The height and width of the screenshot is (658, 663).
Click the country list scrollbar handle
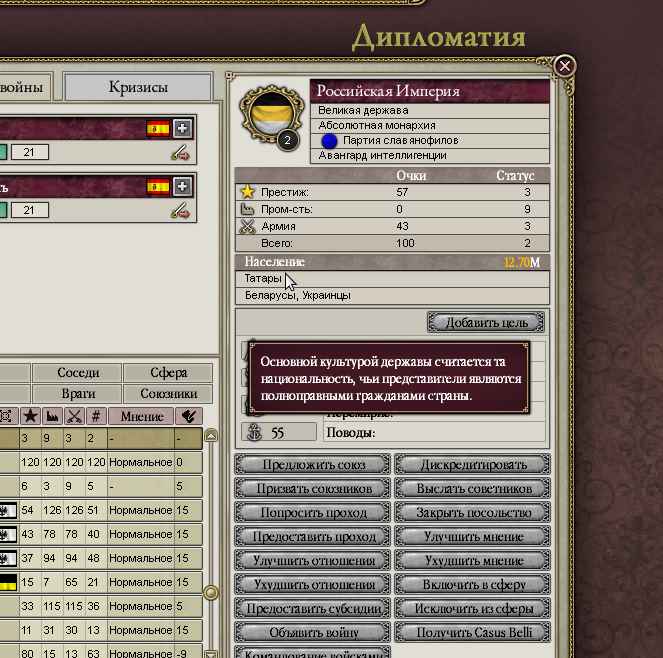(x=211, y=592)
